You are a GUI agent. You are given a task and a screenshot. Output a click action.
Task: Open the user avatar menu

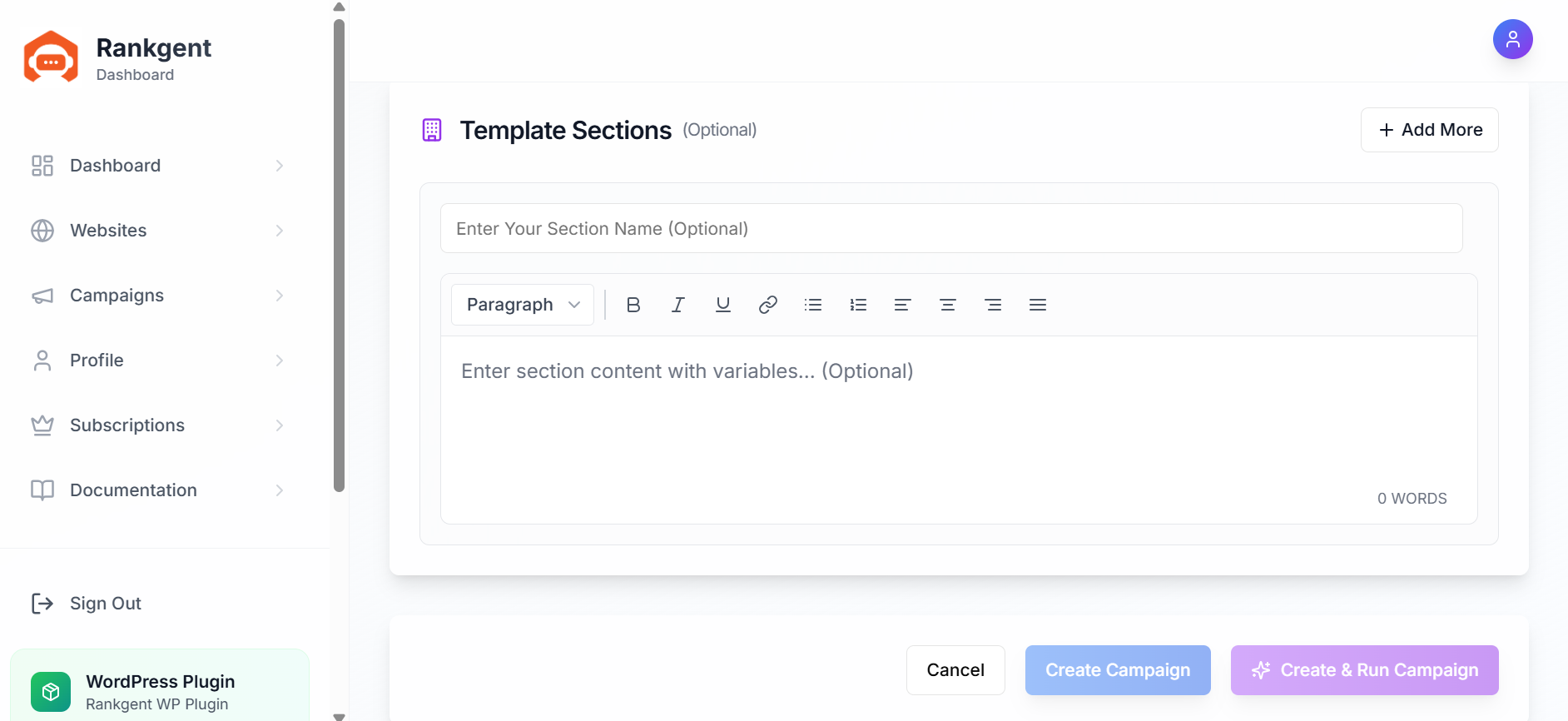pos(1512,39)
